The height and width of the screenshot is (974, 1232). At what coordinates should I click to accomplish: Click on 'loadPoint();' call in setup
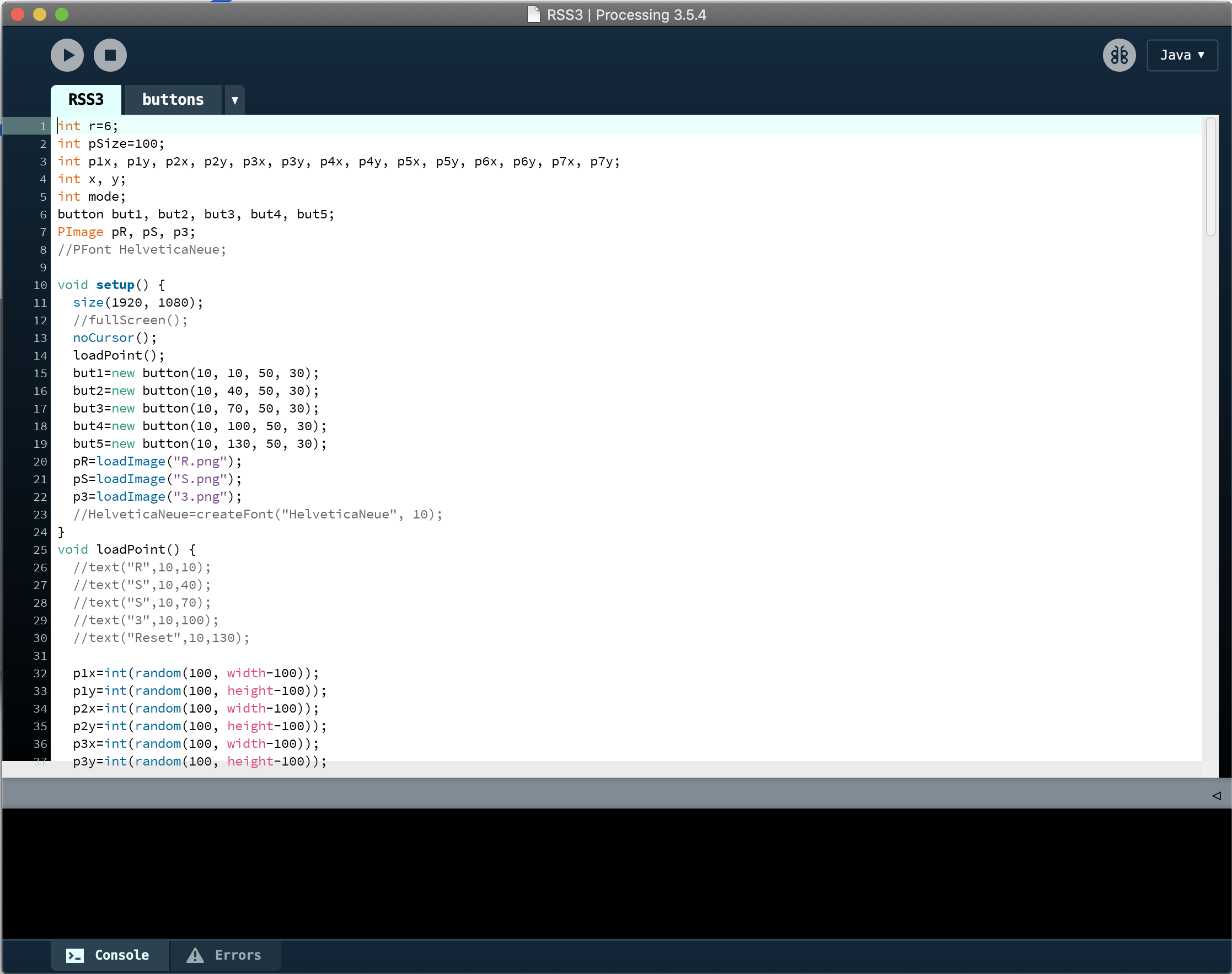119,355
